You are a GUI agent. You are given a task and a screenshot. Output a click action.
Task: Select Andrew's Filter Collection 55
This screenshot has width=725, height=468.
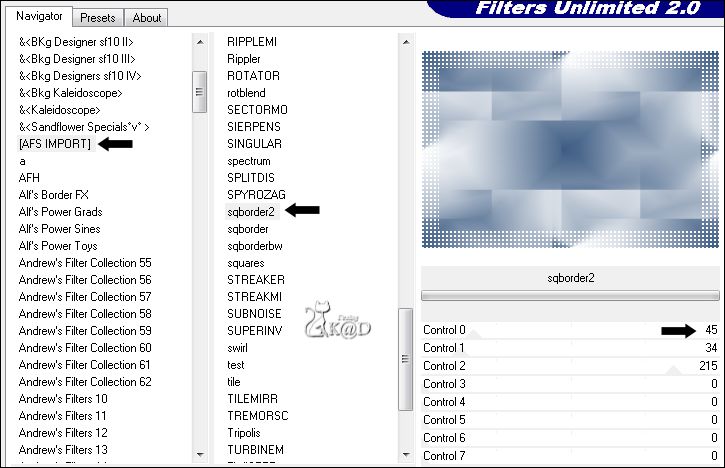click(x=85, y=263)
